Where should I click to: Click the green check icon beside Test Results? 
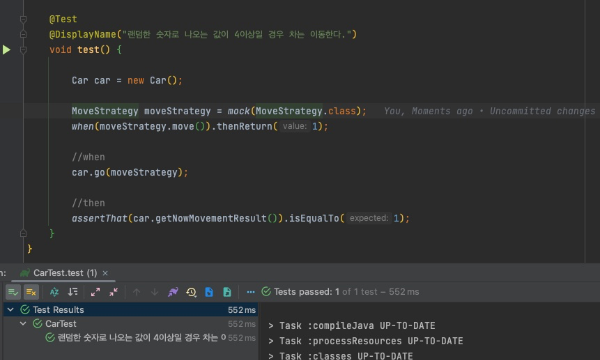25,310
